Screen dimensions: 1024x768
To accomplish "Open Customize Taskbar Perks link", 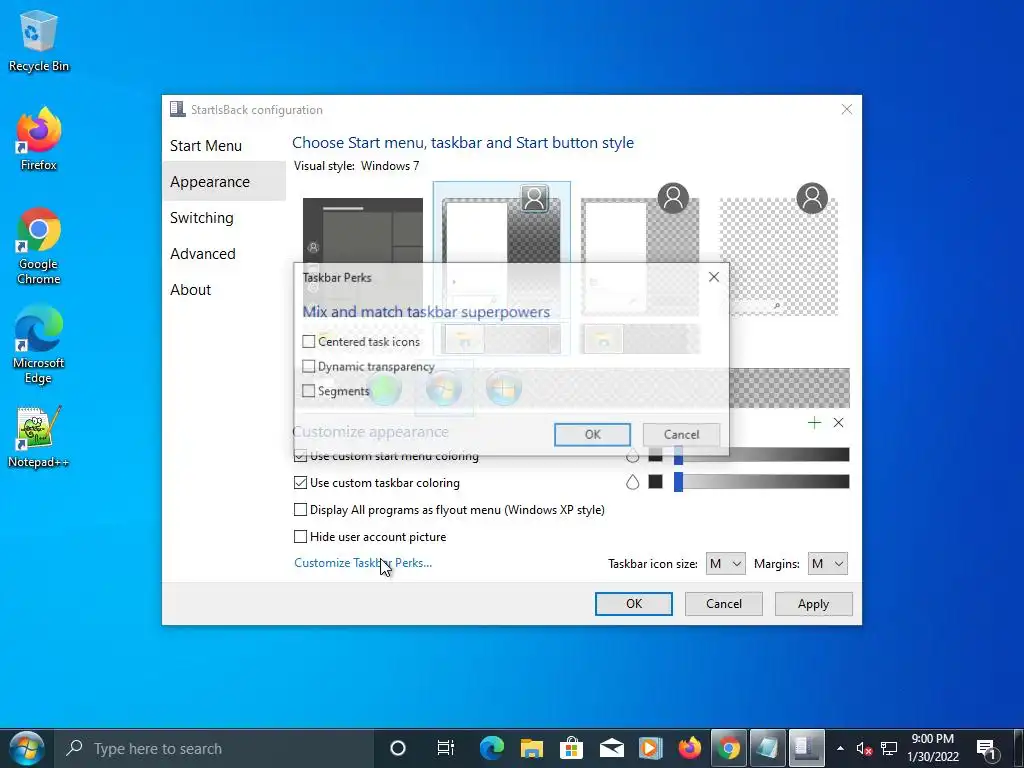I will click(362, 563).
